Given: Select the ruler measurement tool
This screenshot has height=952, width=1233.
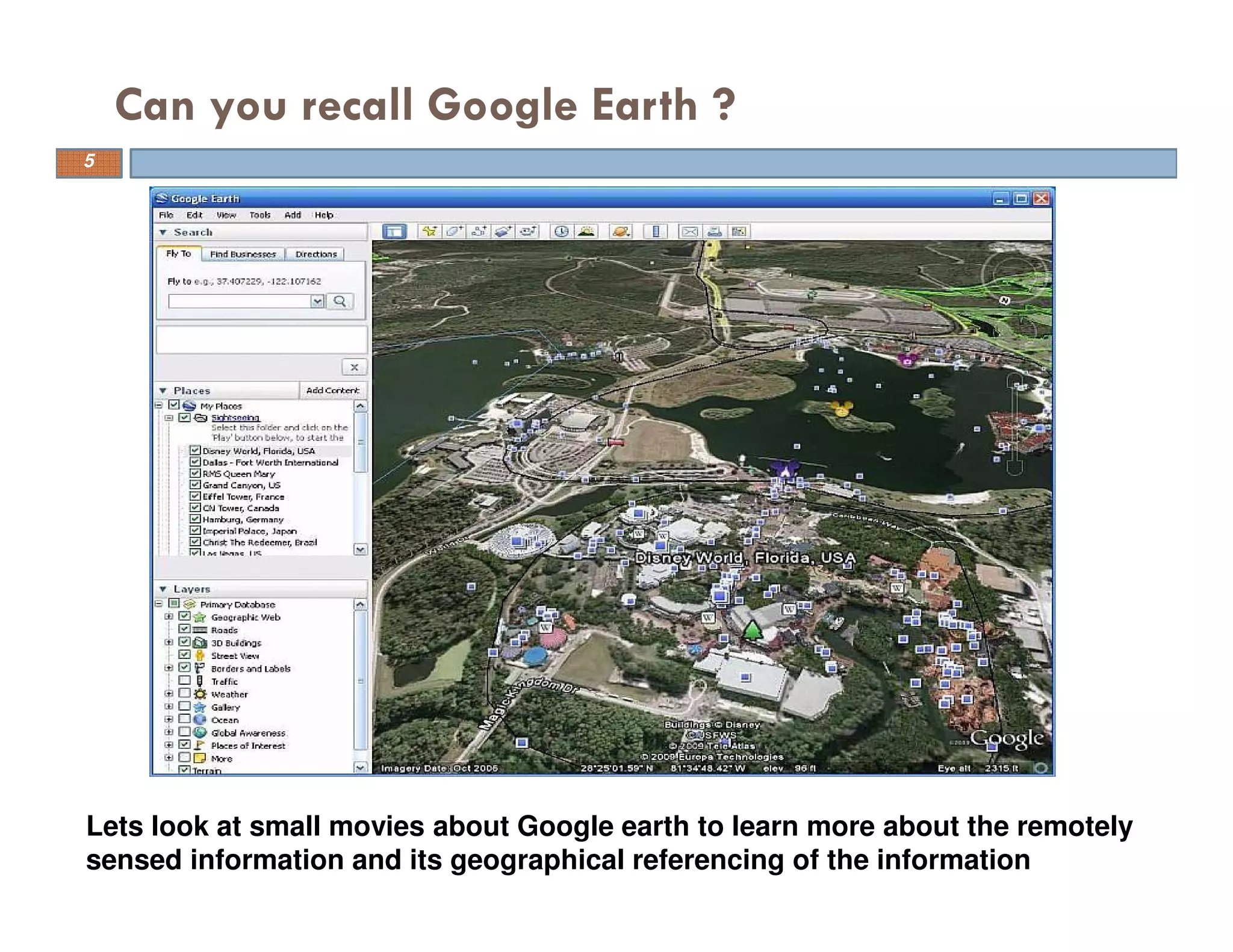Looking at the screenshot, I should [656, 232].
